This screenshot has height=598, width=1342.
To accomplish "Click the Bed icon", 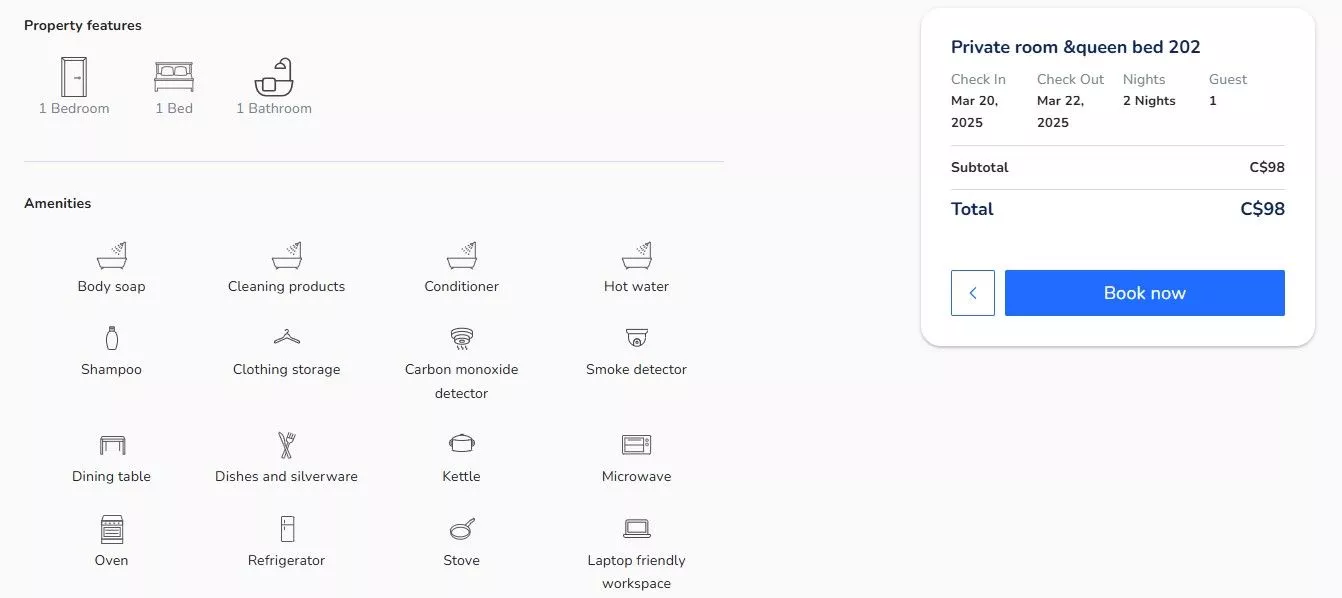I will coord(174,77).
